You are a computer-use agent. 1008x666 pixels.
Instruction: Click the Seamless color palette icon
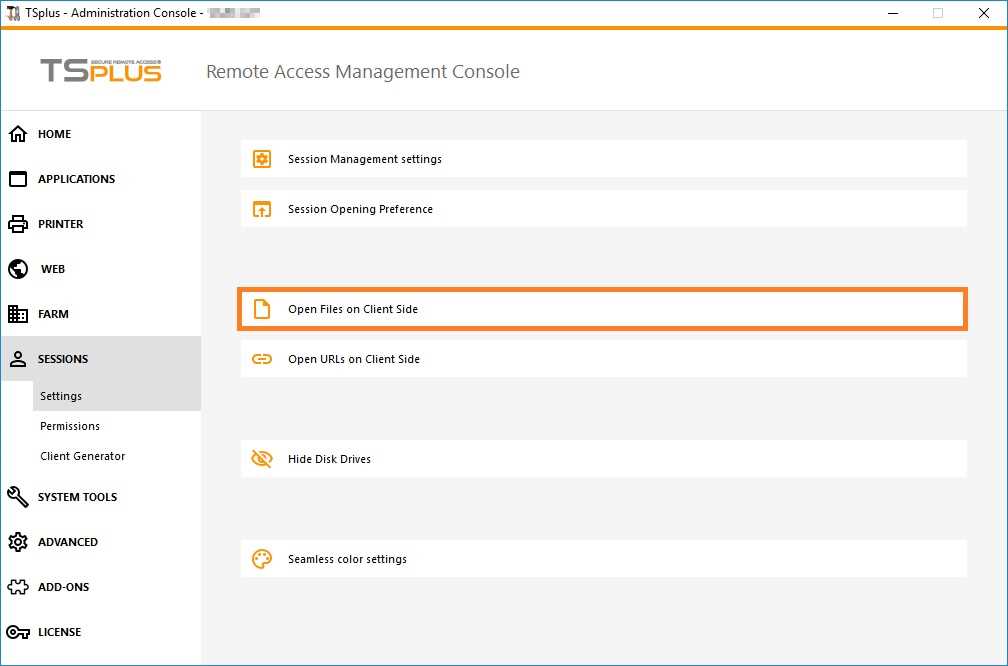262,559
